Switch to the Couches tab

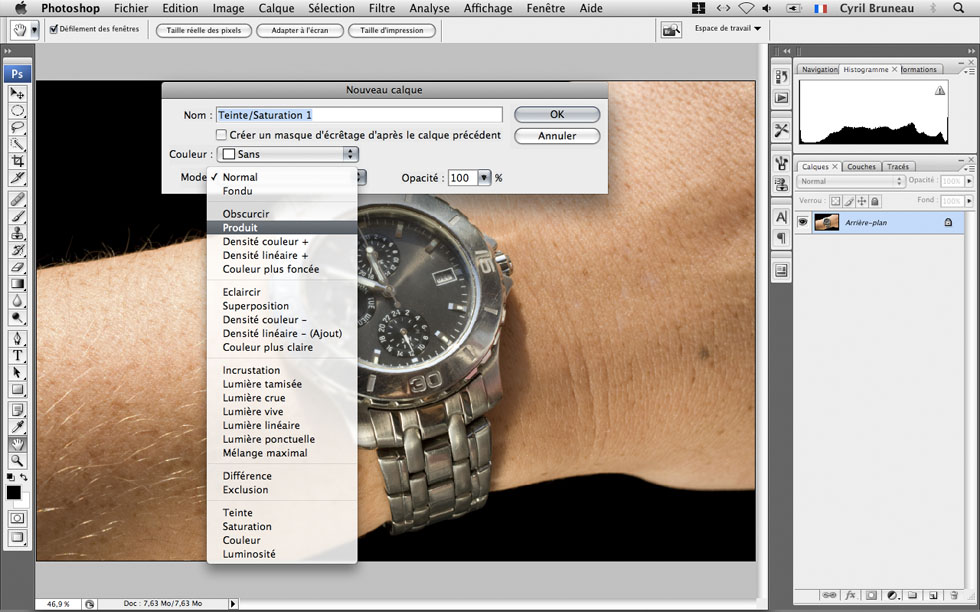point(861,167)
